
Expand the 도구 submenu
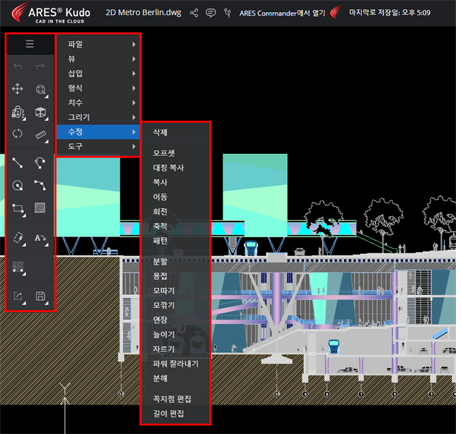tap(98, 146)
